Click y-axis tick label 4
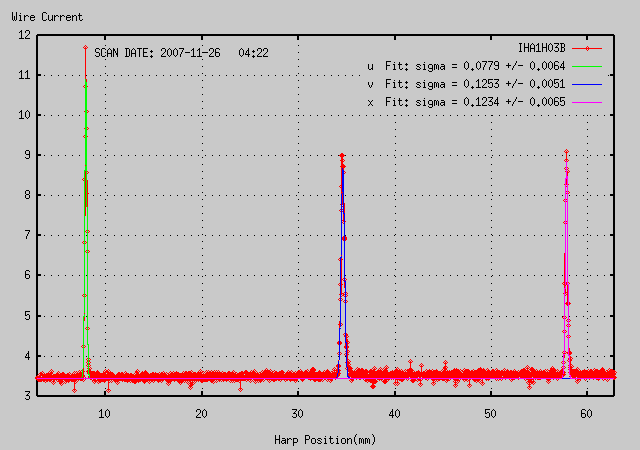Screen dimensions: 640x450 coord(27,356)
